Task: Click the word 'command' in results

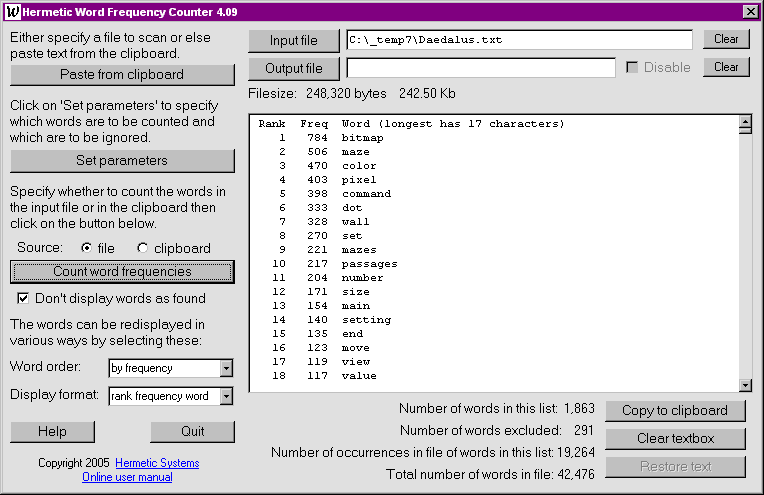Action: [366, 194]
